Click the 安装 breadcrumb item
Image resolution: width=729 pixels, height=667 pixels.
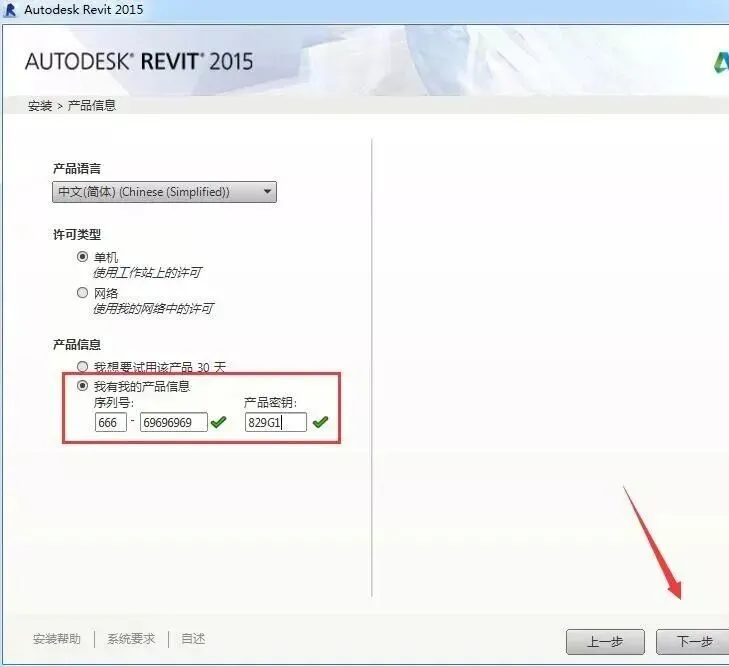point(40,106)
